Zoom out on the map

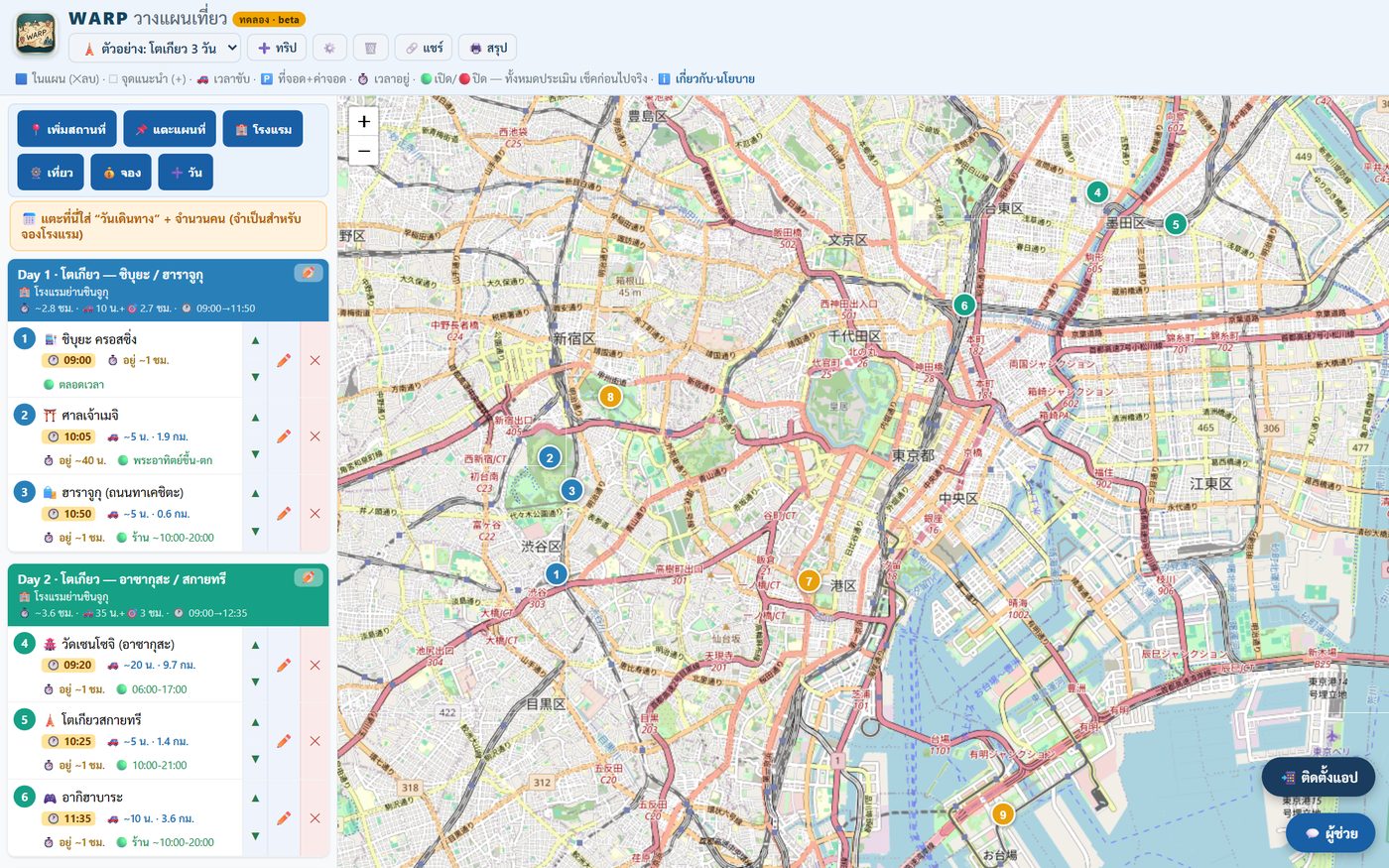click(x=364, y=150)
